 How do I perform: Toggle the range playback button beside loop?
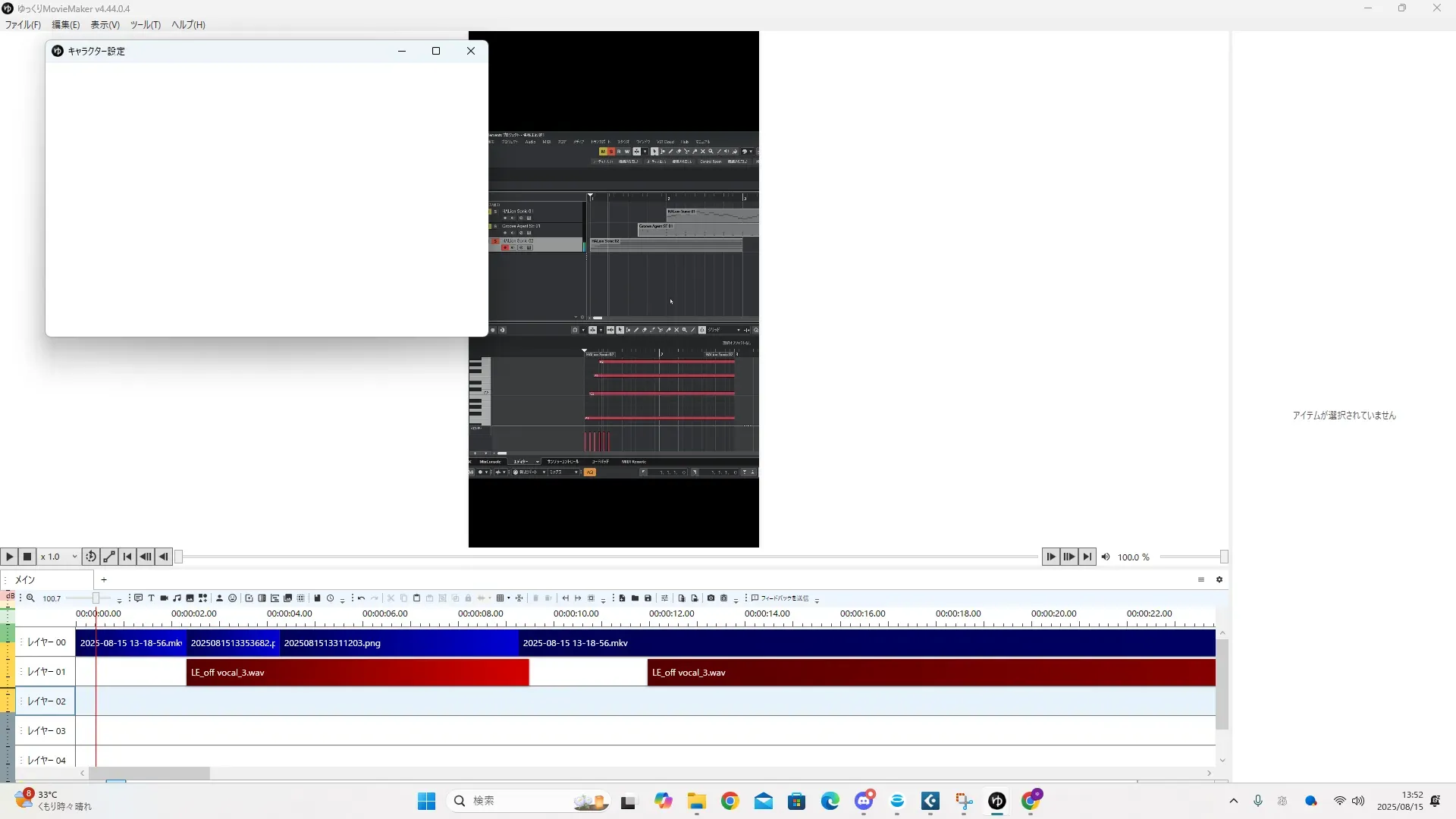click(109, 557)
